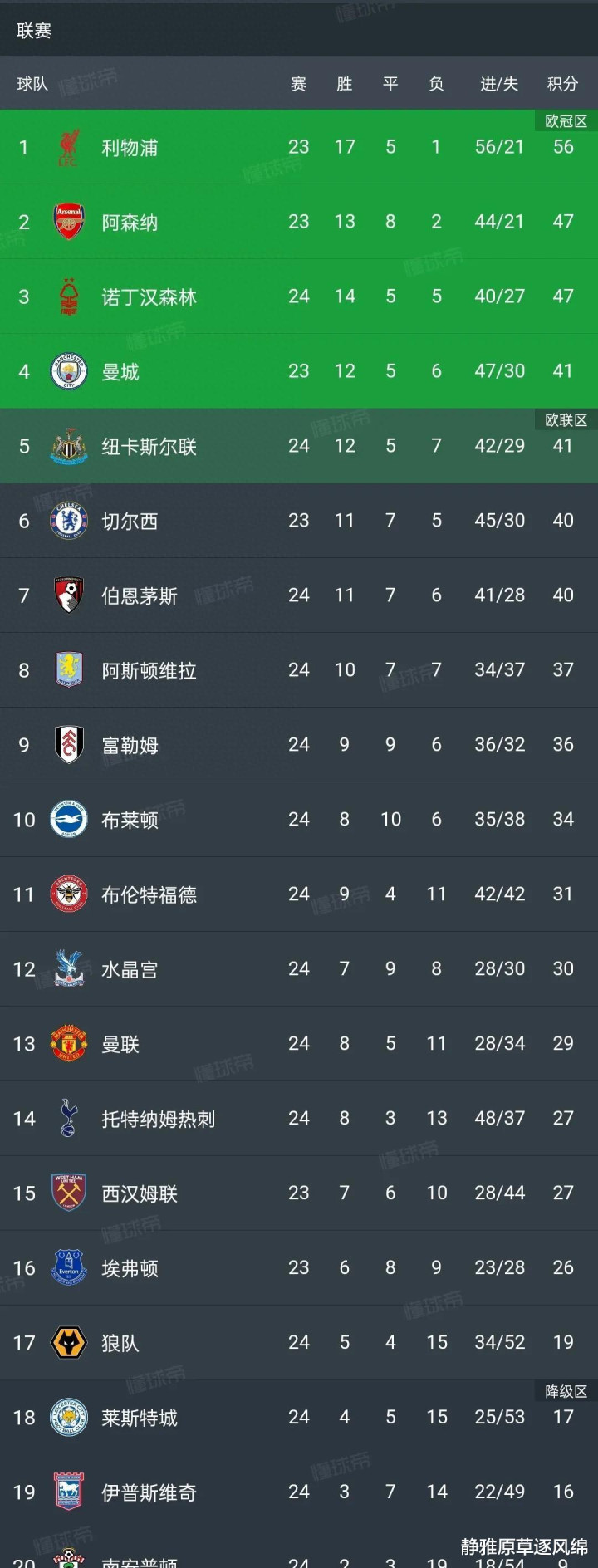Image resolution: width=598 pixels, height=1568 pixels.
Task: Open the Everton crest icon
Action: [68, 1267]
